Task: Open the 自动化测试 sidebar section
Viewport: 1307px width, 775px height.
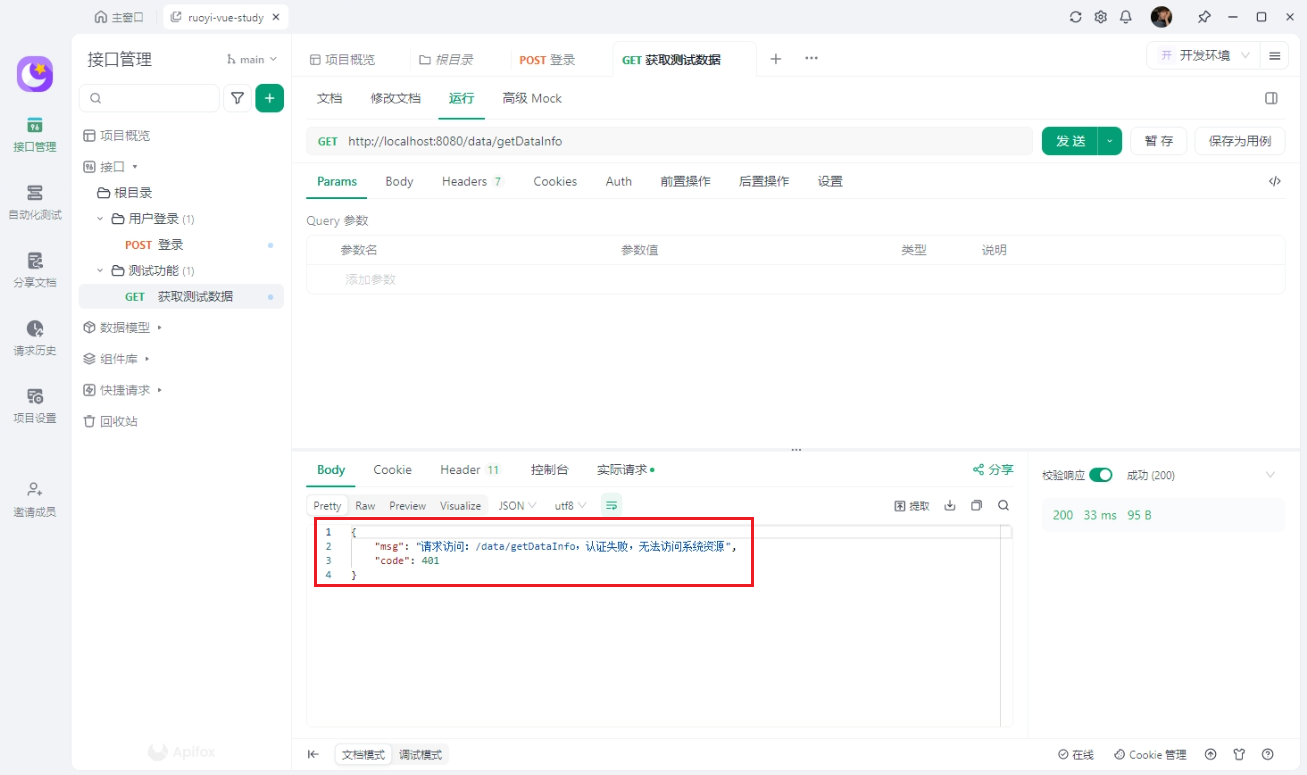Action: click(x=35, y=201)
